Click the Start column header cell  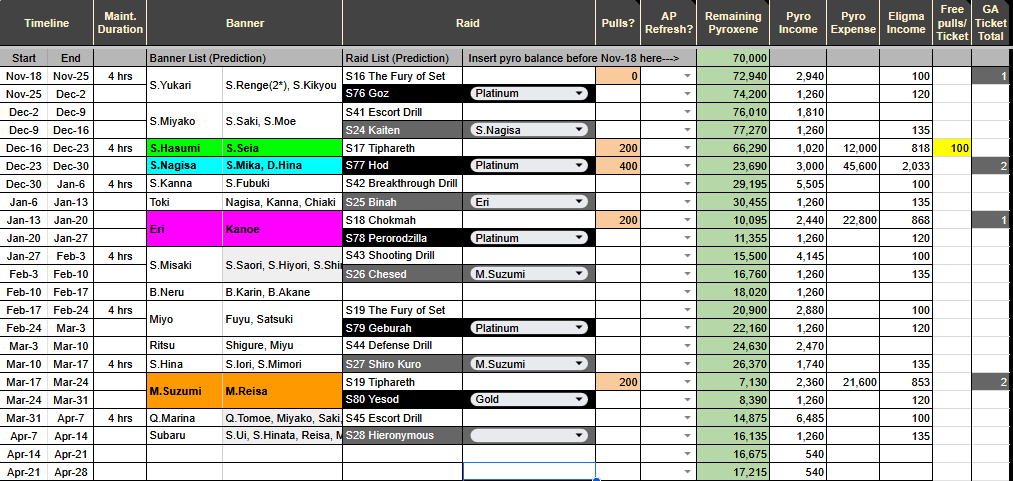(x=23, y=58)
